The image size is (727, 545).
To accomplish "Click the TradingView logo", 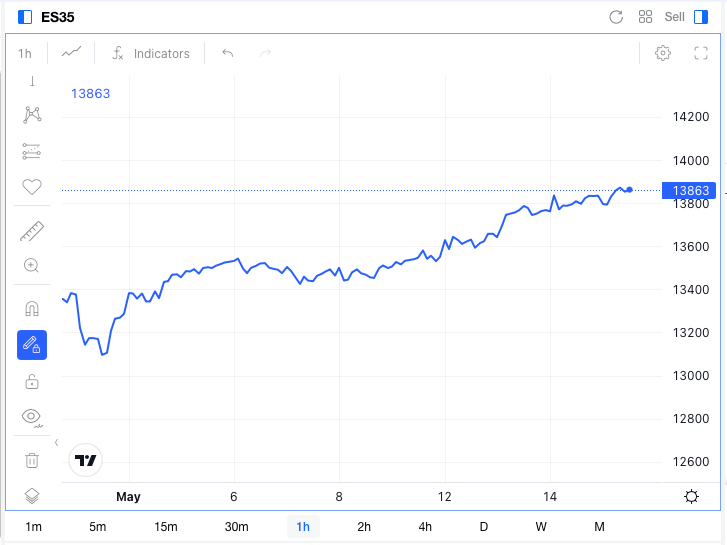I will [x=85, y=460].
